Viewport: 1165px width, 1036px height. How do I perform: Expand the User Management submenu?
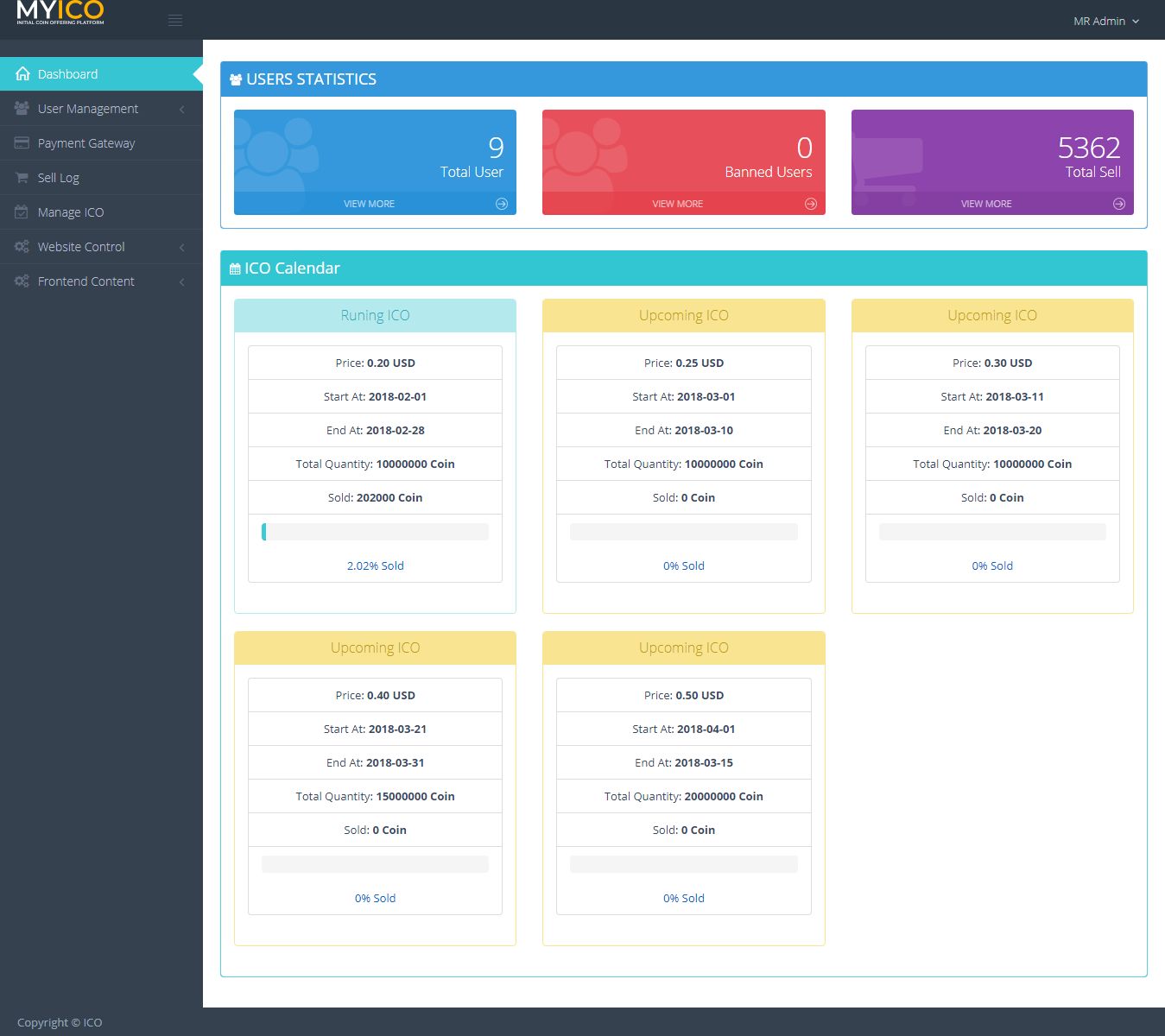181,110
